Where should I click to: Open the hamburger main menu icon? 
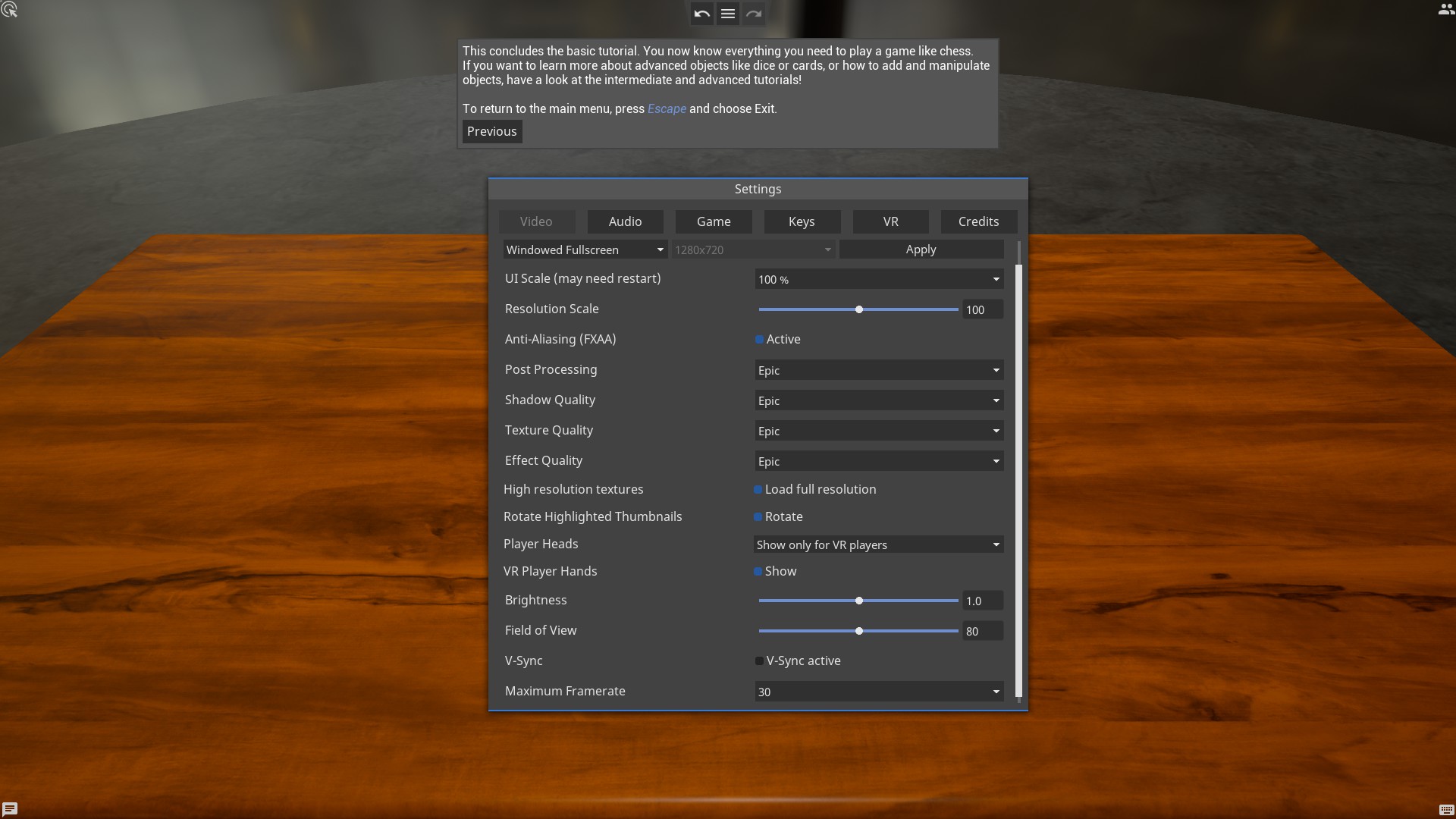click(727, 14)
